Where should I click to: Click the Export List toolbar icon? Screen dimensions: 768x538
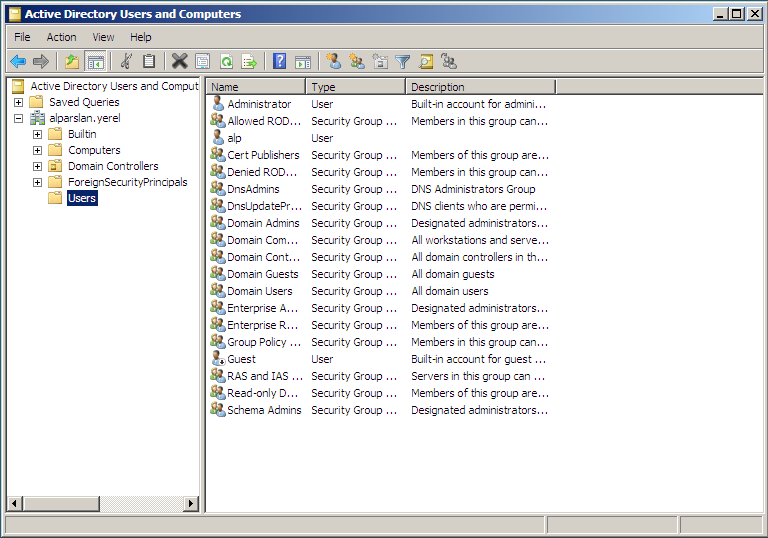(249, 62)
